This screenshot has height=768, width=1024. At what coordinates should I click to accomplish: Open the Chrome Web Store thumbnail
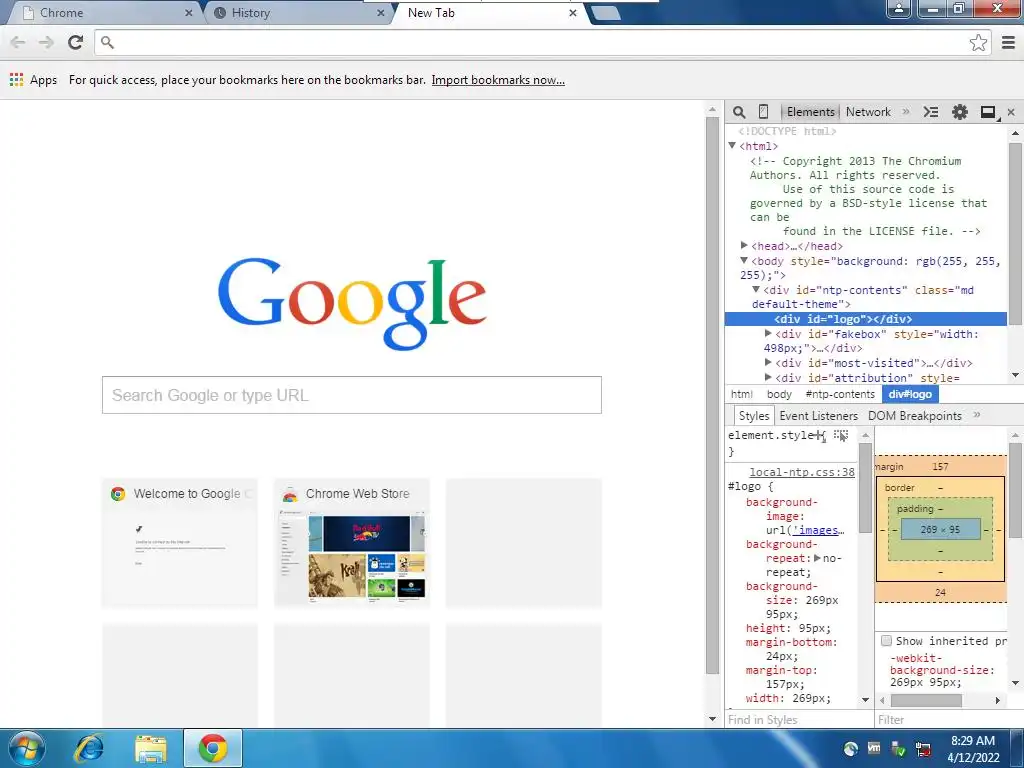click(352, 542)
